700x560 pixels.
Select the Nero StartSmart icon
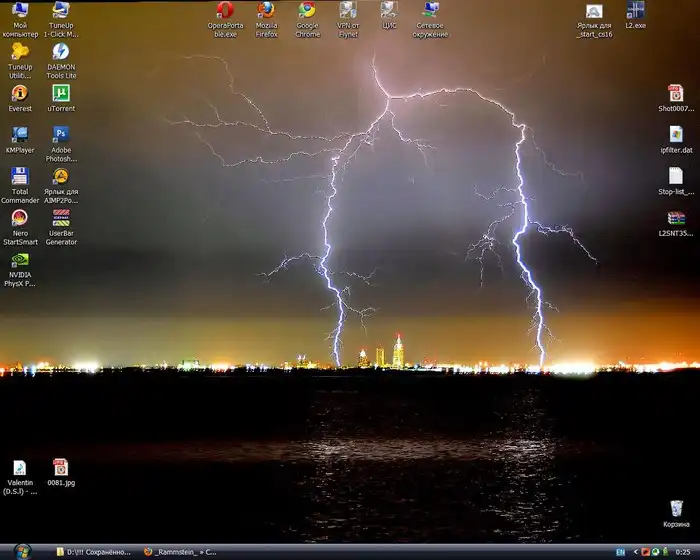pyautogui.click(x=20, y=218)
